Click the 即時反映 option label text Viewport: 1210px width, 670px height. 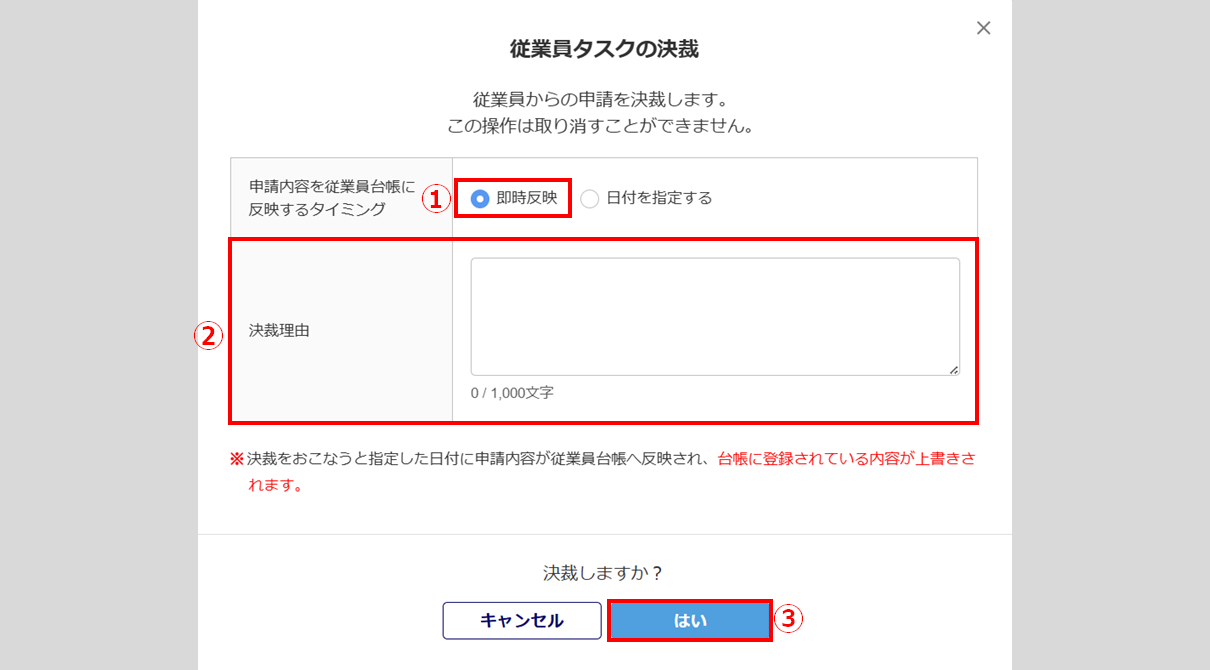[x=527, y=198]
